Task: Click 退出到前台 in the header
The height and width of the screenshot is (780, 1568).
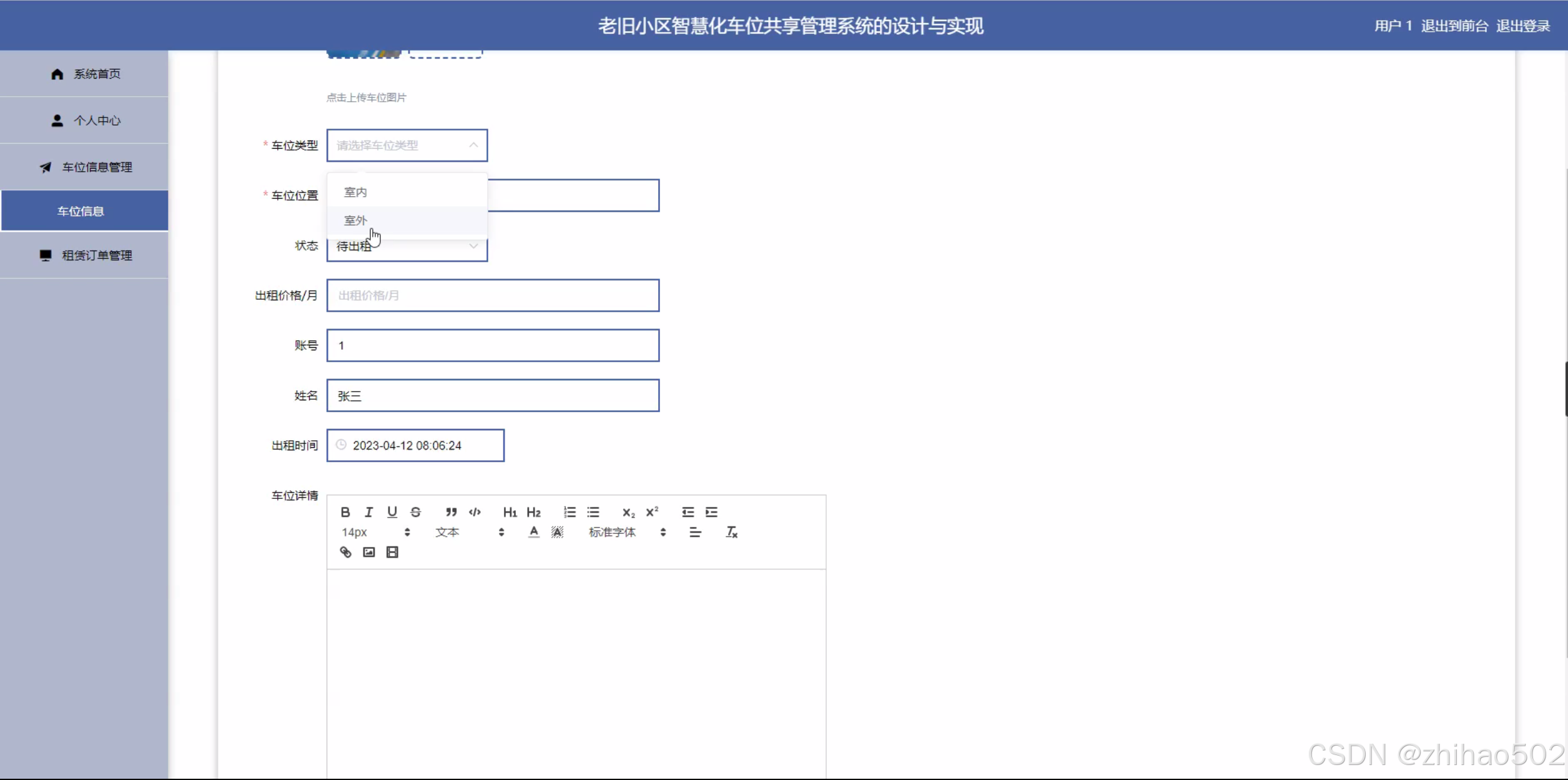Action: pos(1454,26)
